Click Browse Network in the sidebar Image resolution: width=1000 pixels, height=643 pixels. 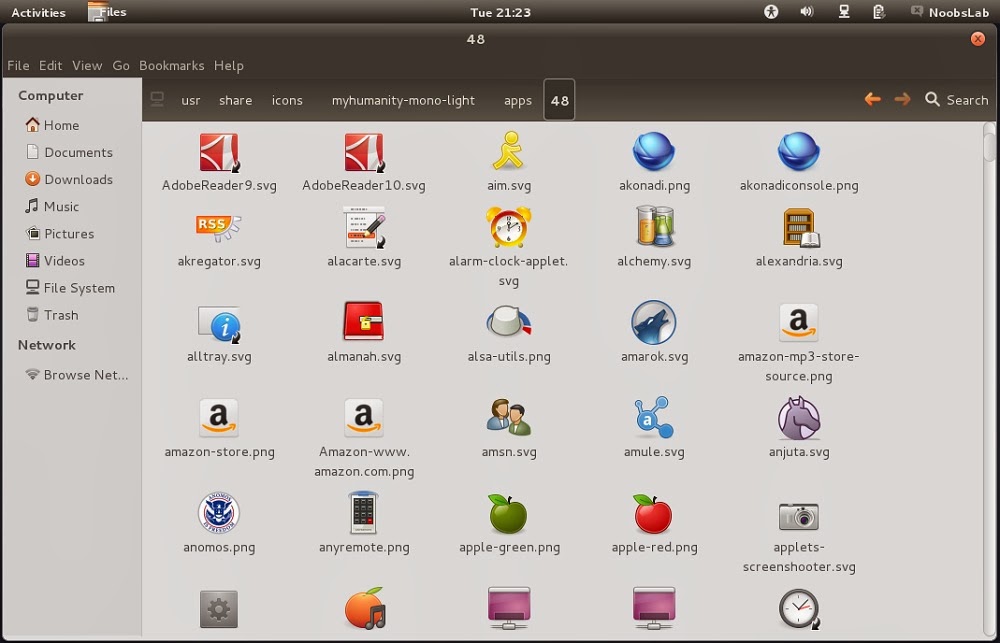(x=77, y=375)
